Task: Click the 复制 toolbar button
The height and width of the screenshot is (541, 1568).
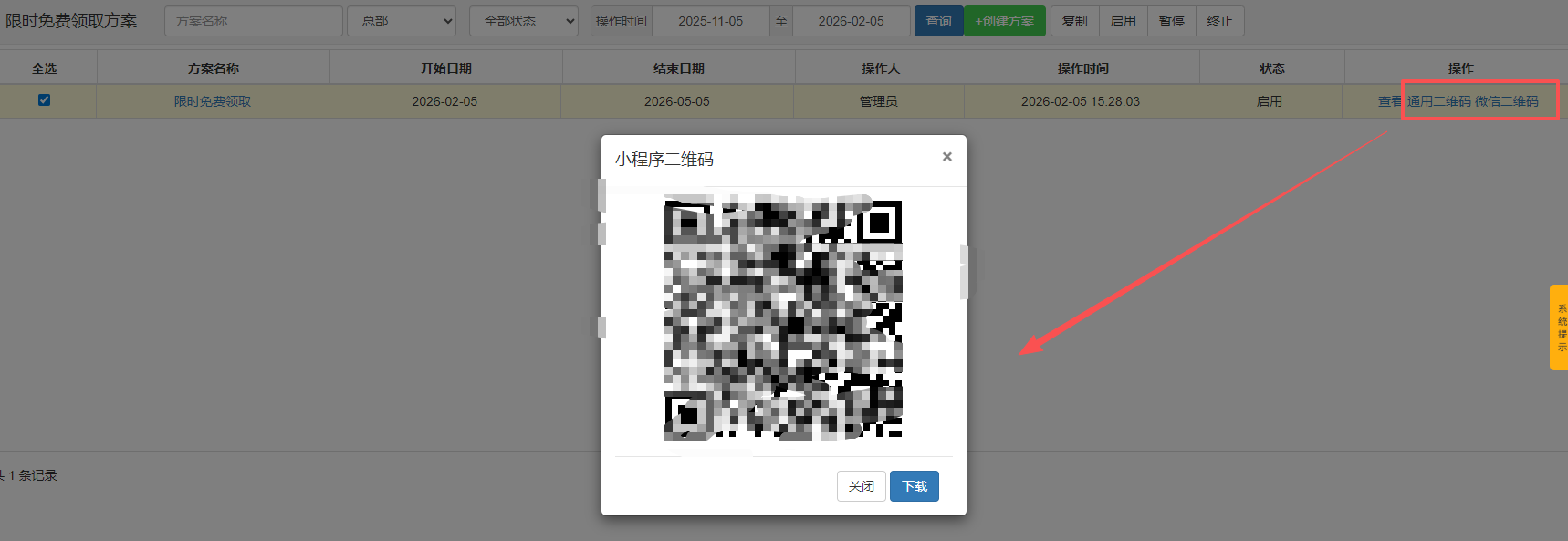Action: [1075, 21]
